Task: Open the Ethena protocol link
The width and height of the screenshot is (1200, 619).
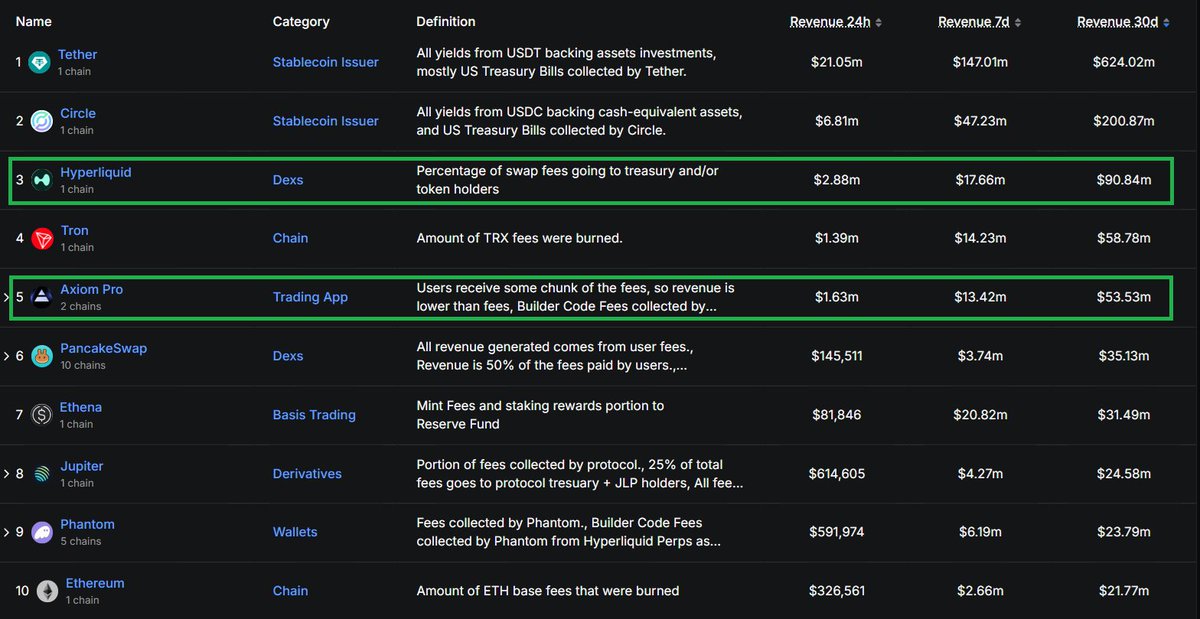Action: 81,407
